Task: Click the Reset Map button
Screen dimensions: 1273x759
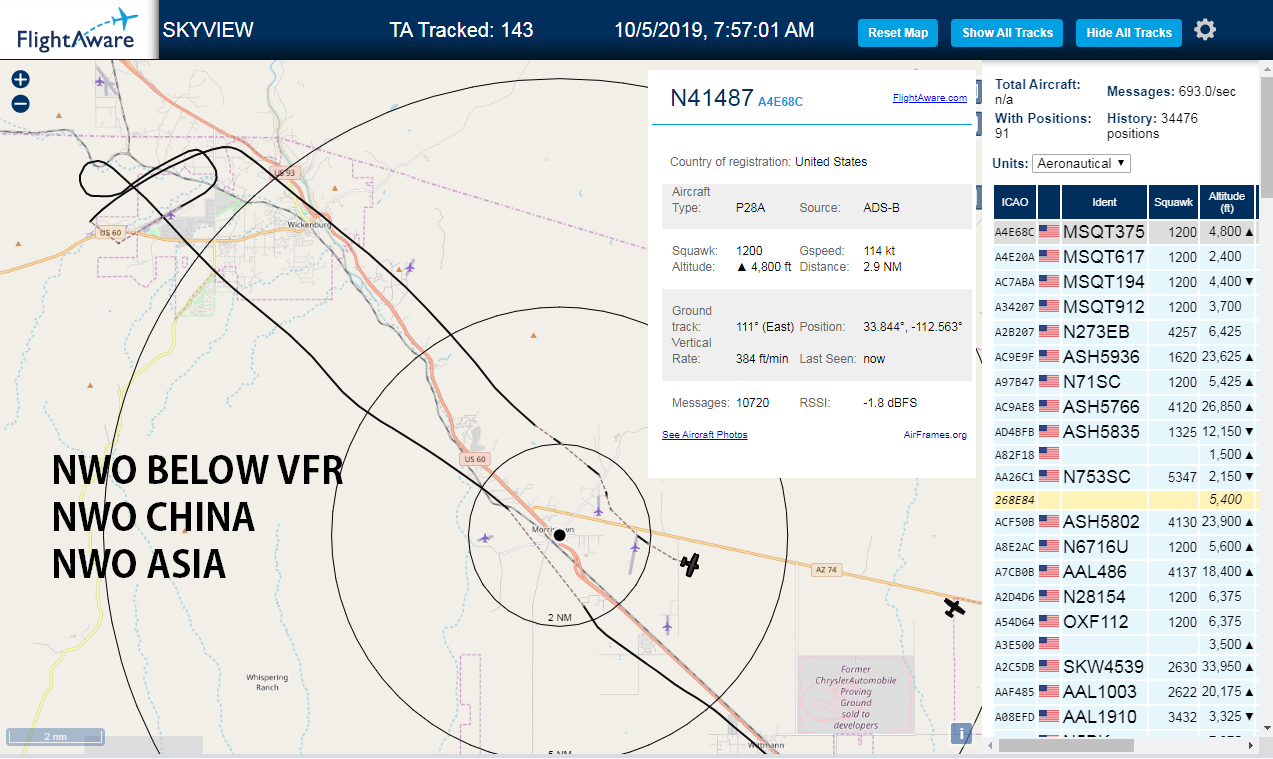Action: pyautogui.click(x=898, y=33)
